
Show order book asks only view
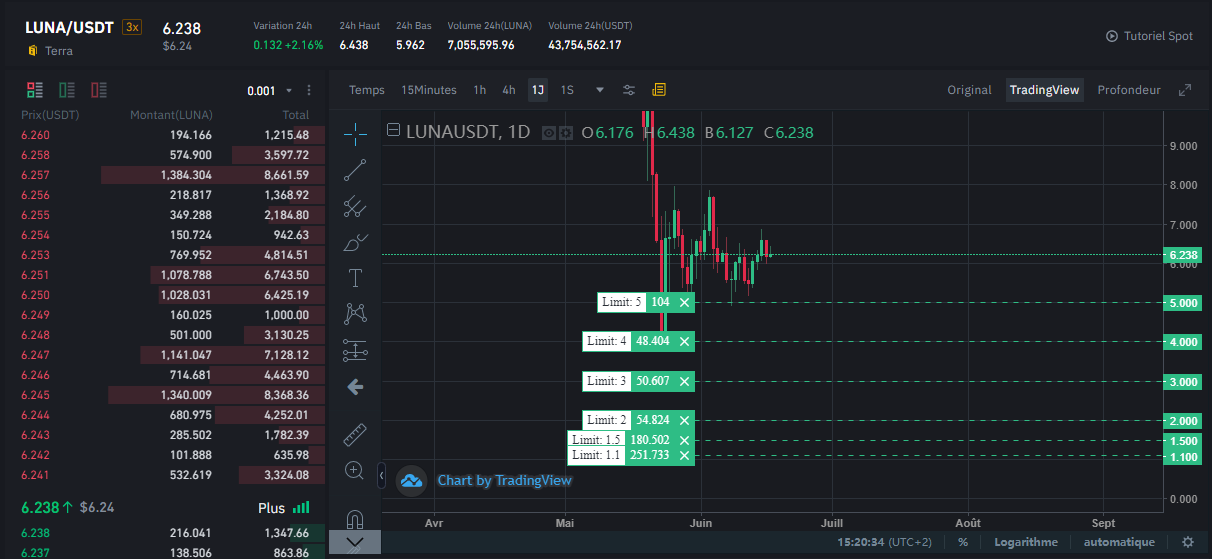[x=99, y=90]
